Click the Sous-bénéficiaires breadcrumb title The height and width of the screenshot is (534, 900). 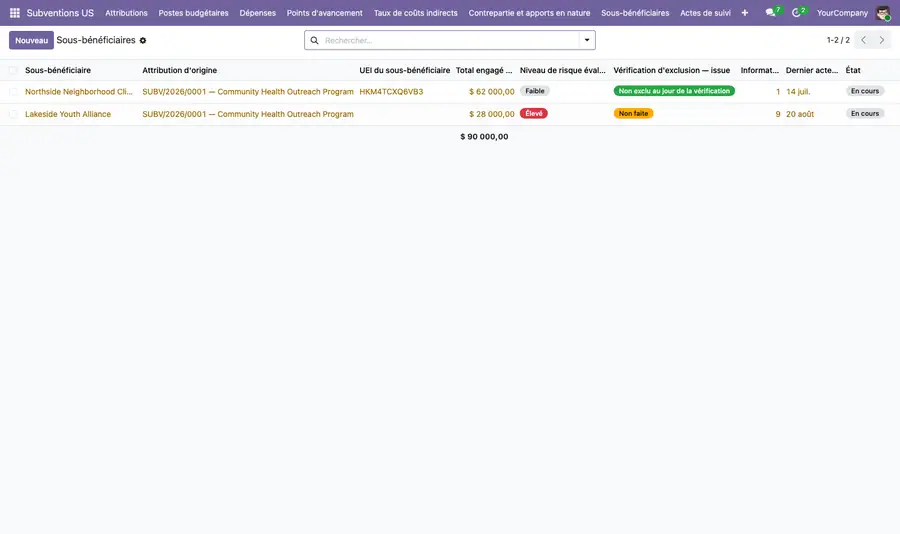click(x=96, y=40)
